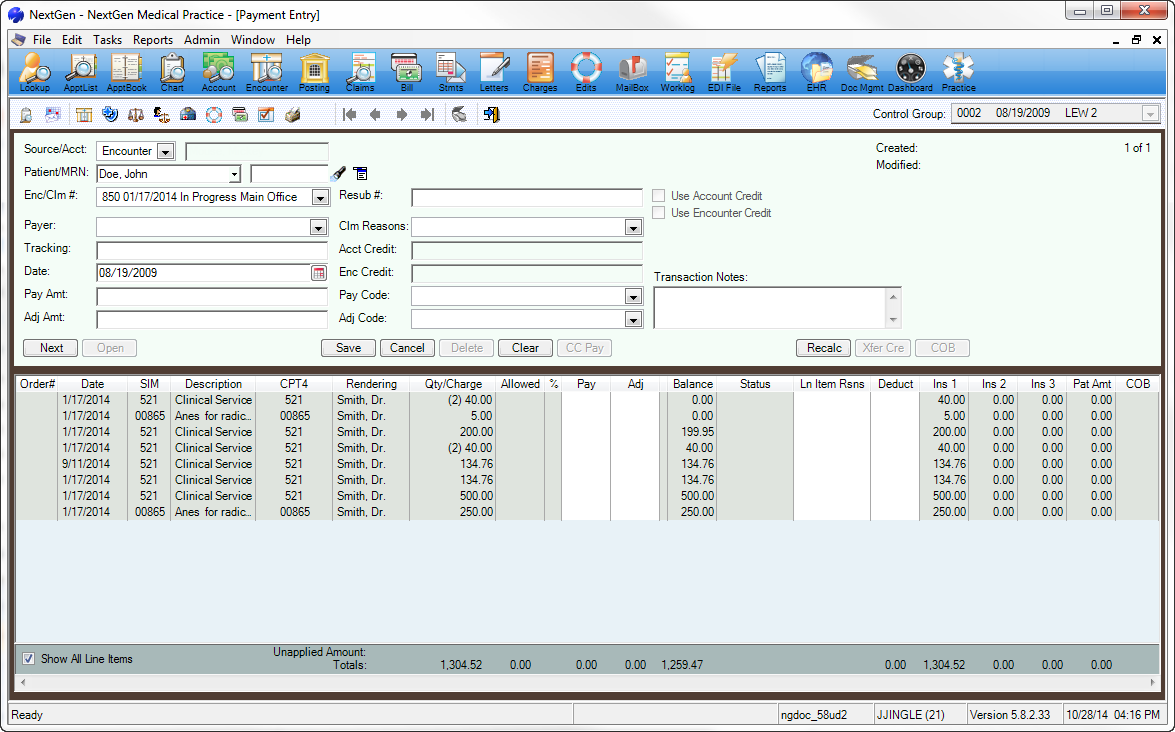Viewport: 1175px width, 732px height.
Task: Open the Posting icon
Action: click(x=314, y=73)
